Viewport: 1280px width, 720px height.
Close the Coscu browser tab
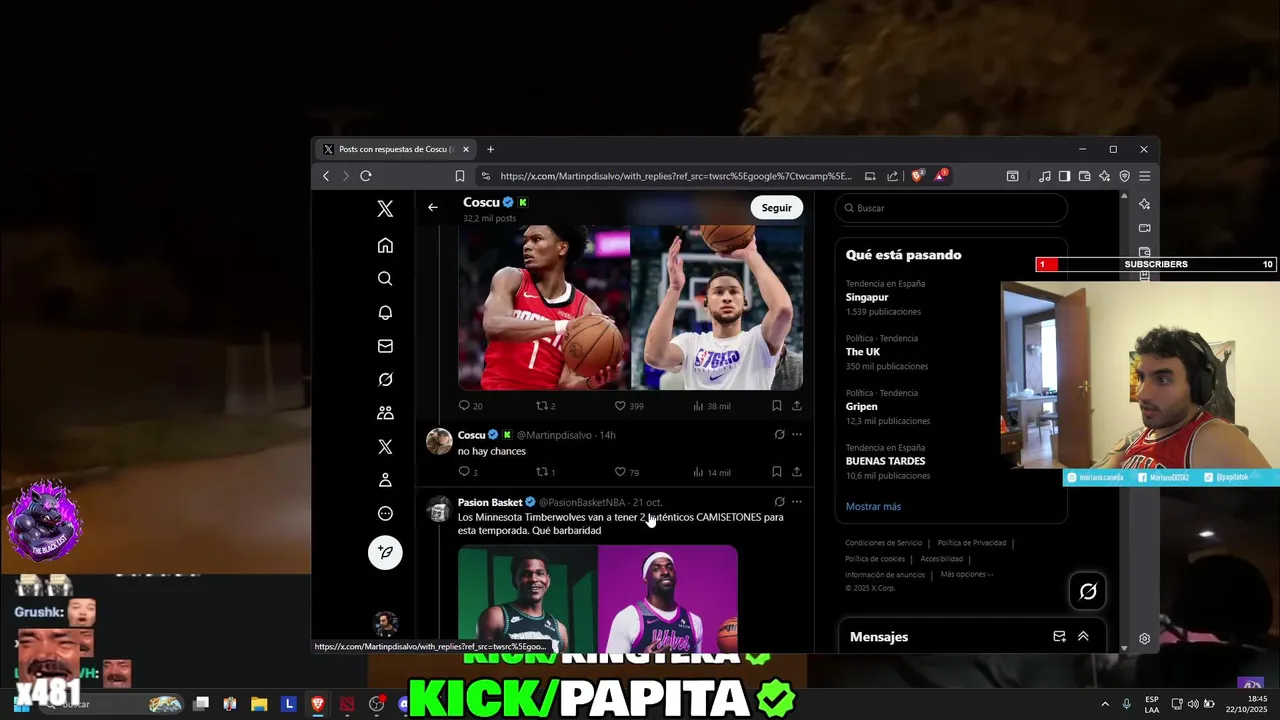coord(465,149)
